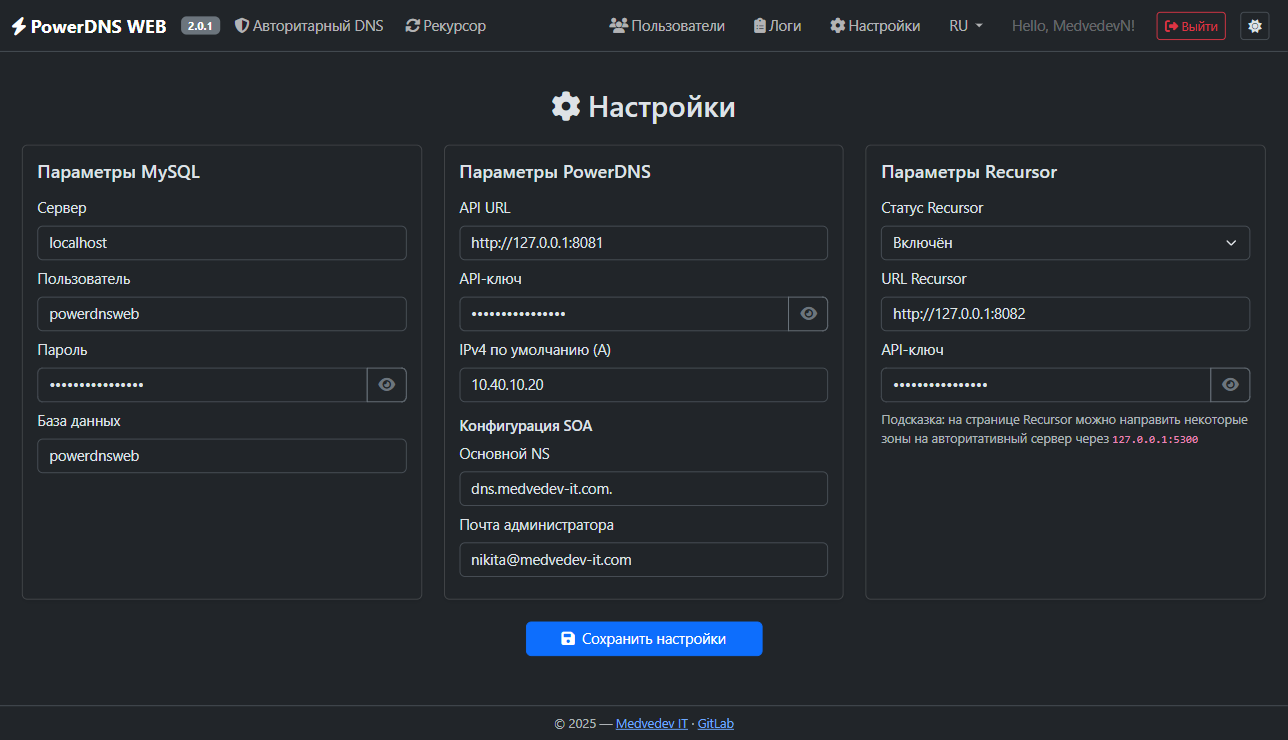Screen dimensions: 1288x740
Task: Log out using the Выйти button
Action: pyautogui.click(x=1190, y=26)
